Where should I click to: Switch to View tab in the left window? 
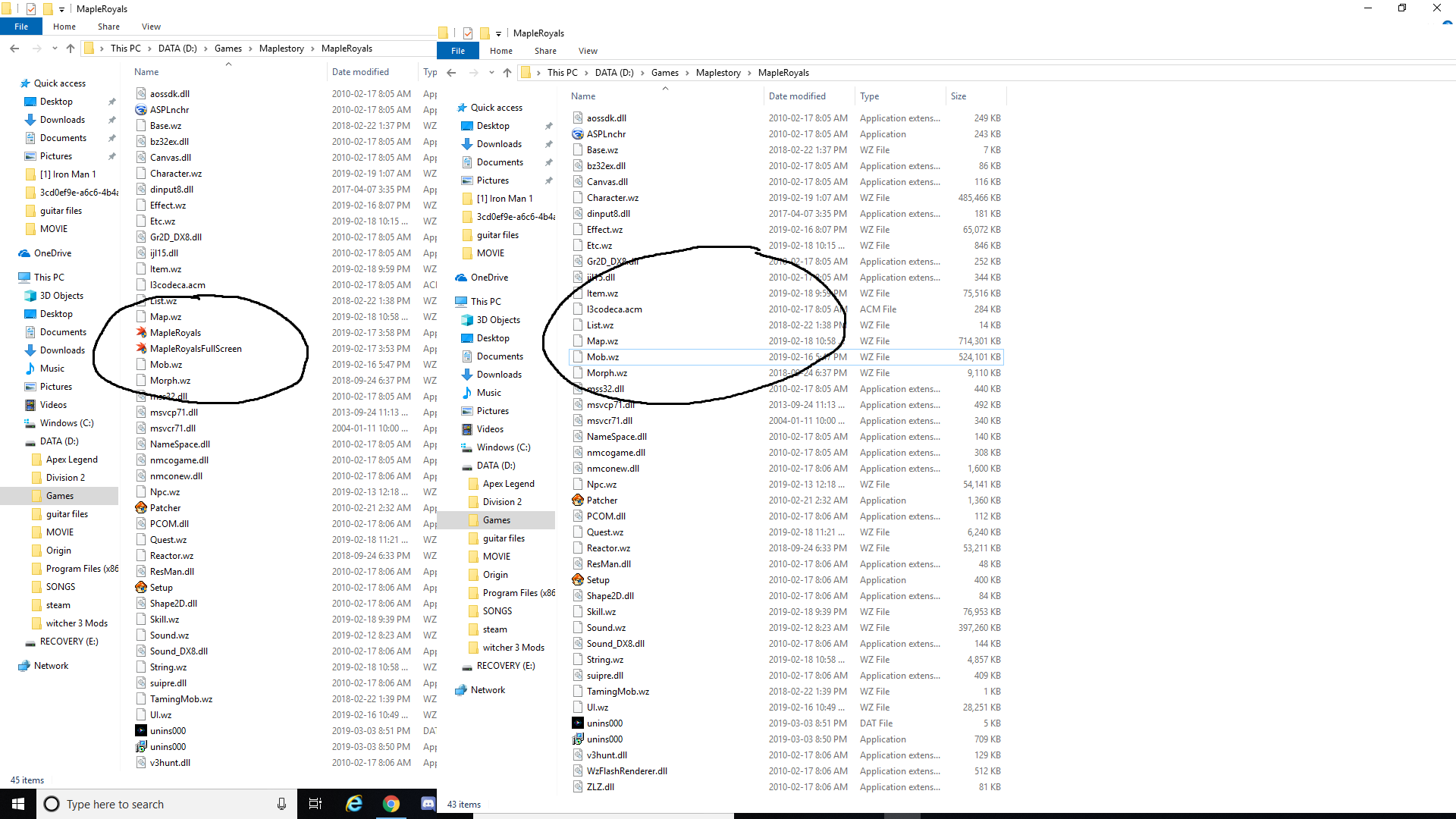151,27
